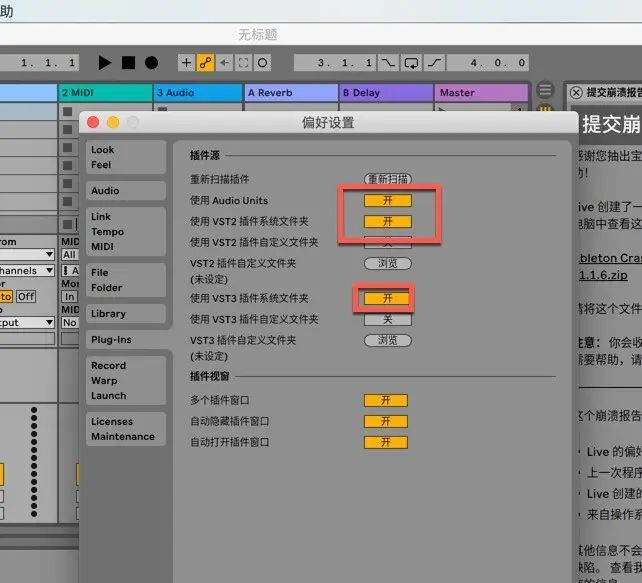
Task: Select the A Reverb return track
Action: [x=292, y=93]
